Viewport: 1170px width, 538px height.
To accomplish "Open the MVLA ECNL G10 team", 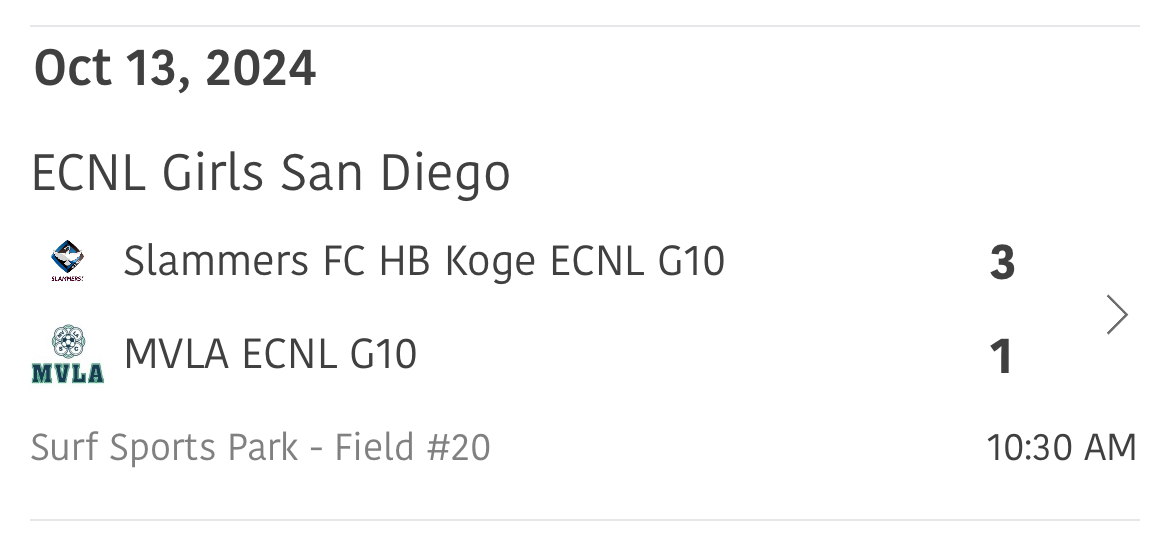I will point(270,354).
